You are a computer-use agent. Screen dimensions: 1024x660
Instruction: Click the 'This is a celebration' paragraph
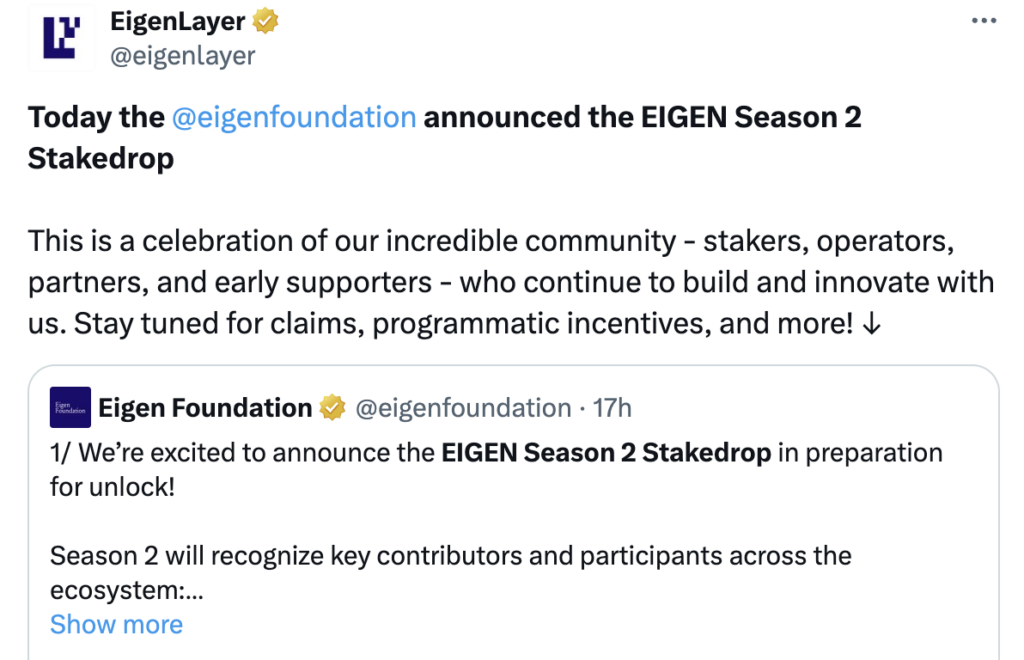pyautogui.click(x=511, y=282)
